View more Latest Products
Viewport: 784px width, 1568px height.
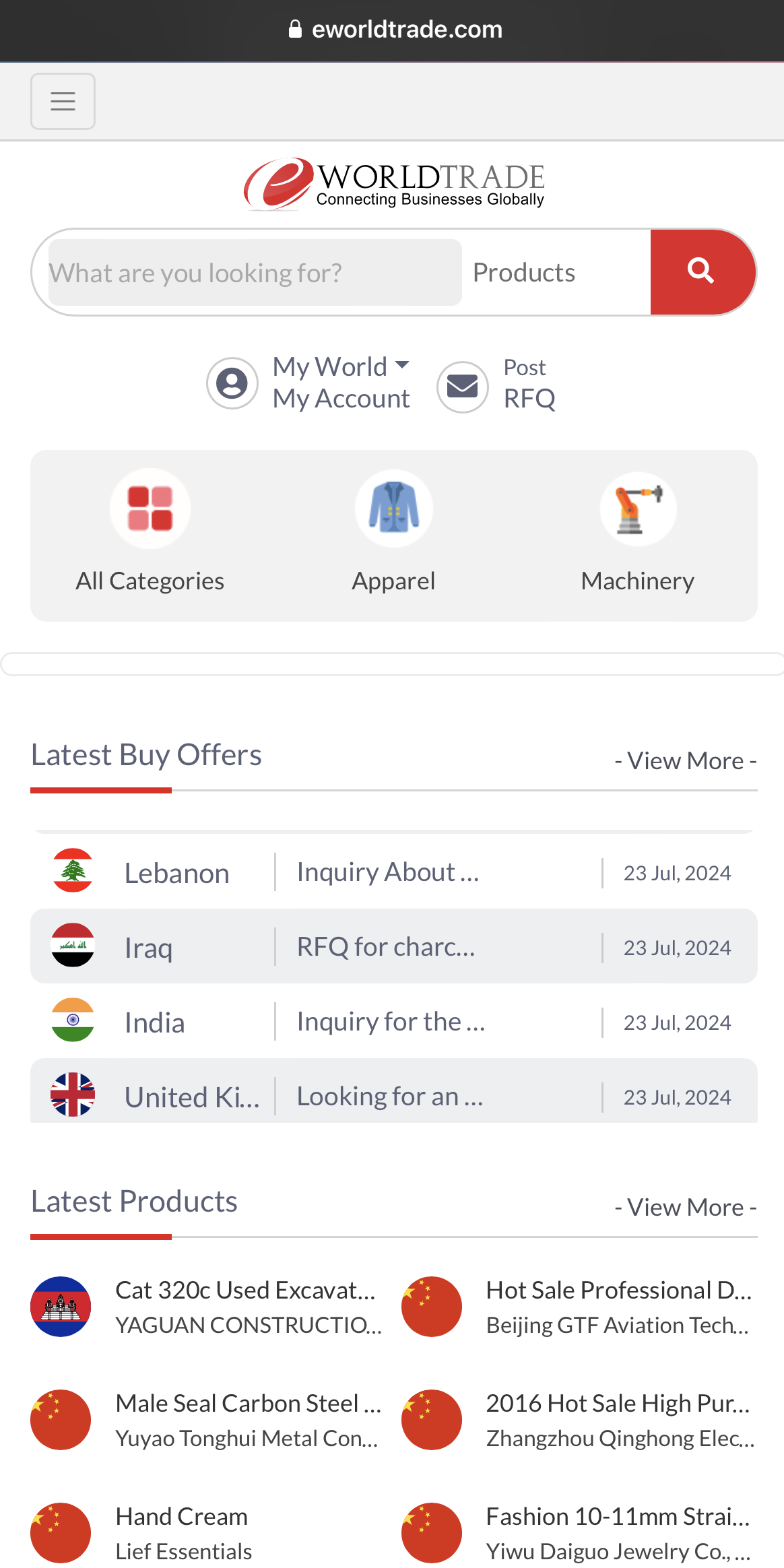686,1208
